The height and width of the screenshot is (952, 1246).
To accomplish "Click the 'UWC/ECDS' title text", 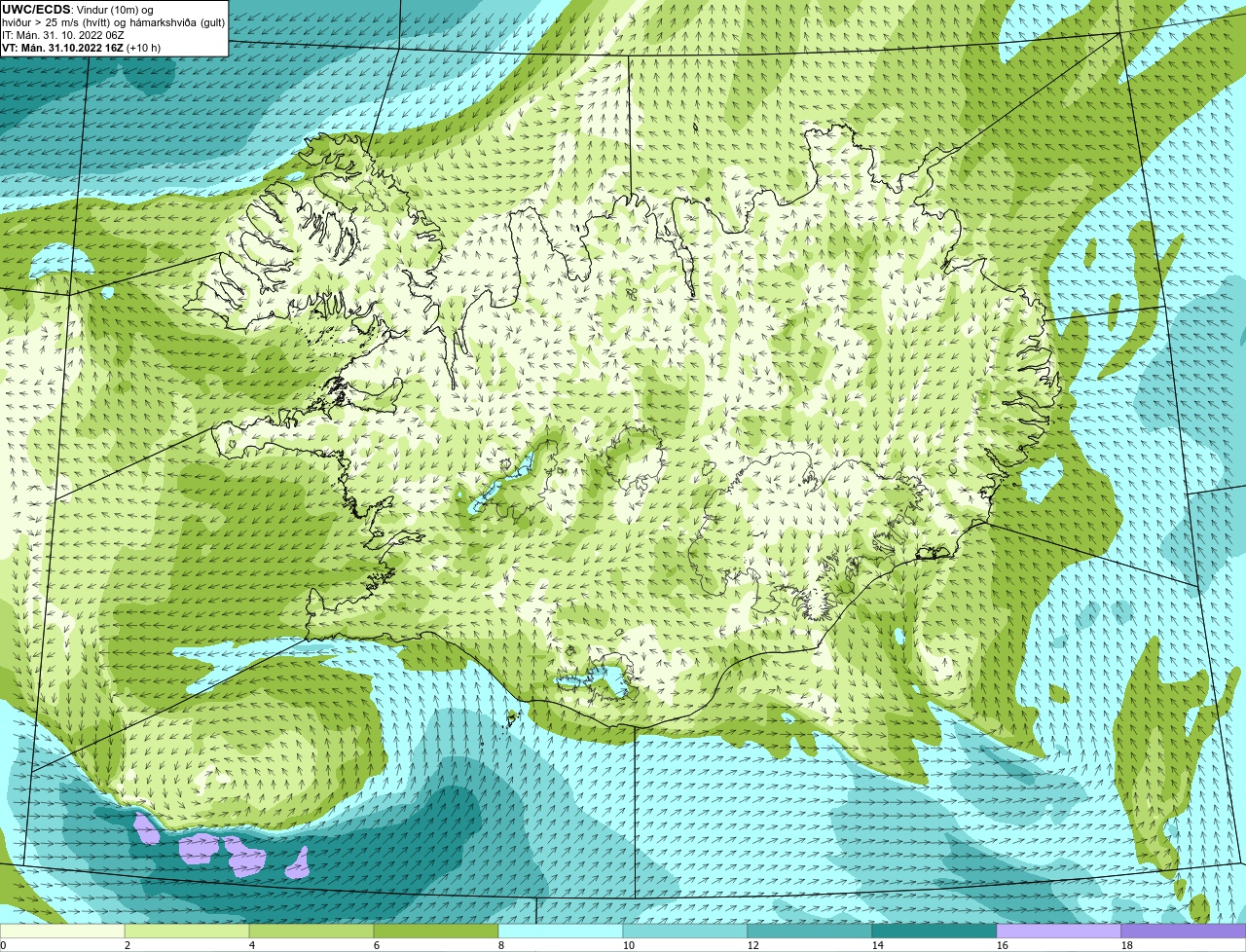I will point(36,10).
